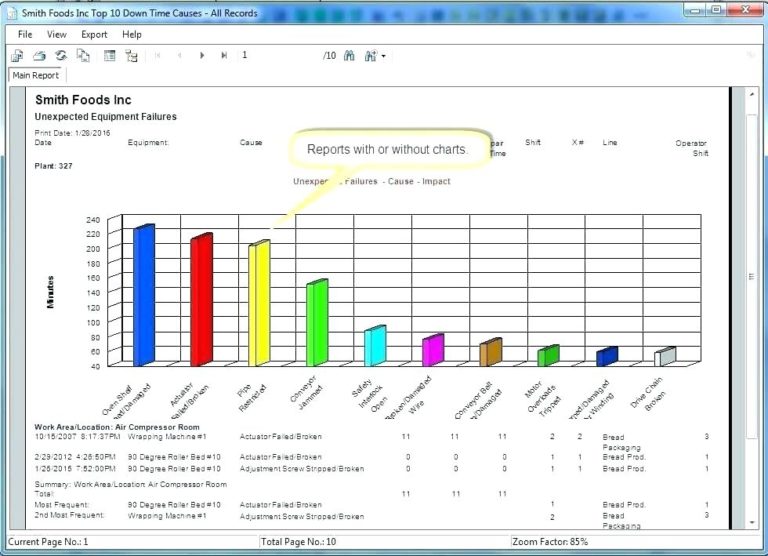Click the red Actuator Failed/Broken bar
Viewport: 768px width, 556px height.
pyautogui.click(x=202, y=299)
